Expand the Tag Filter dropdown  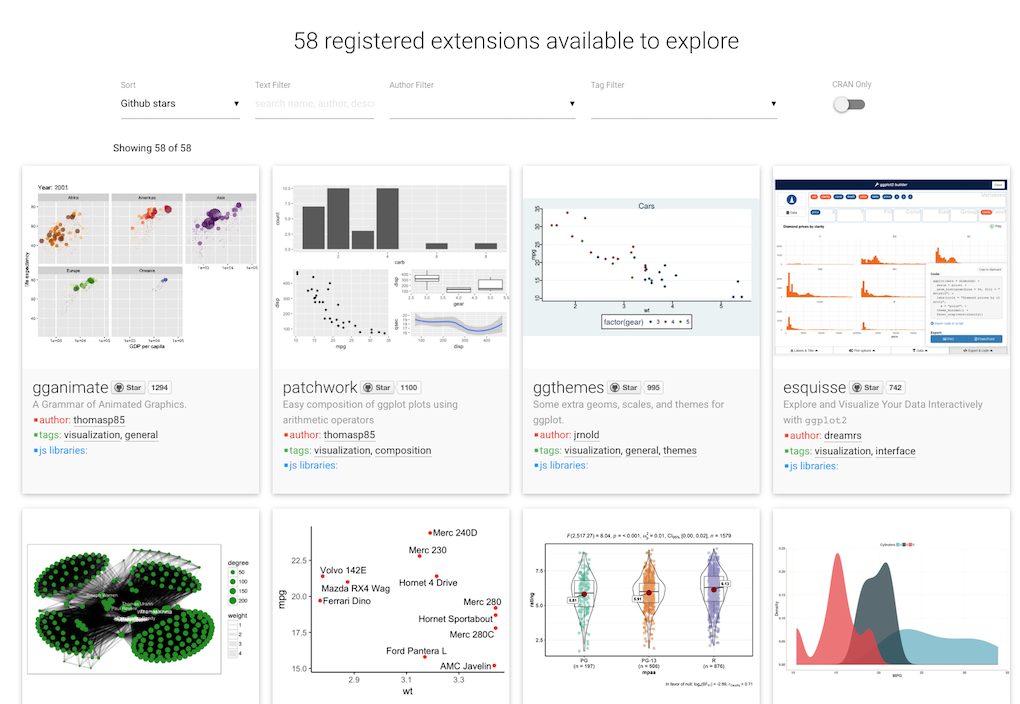(684, 104)
